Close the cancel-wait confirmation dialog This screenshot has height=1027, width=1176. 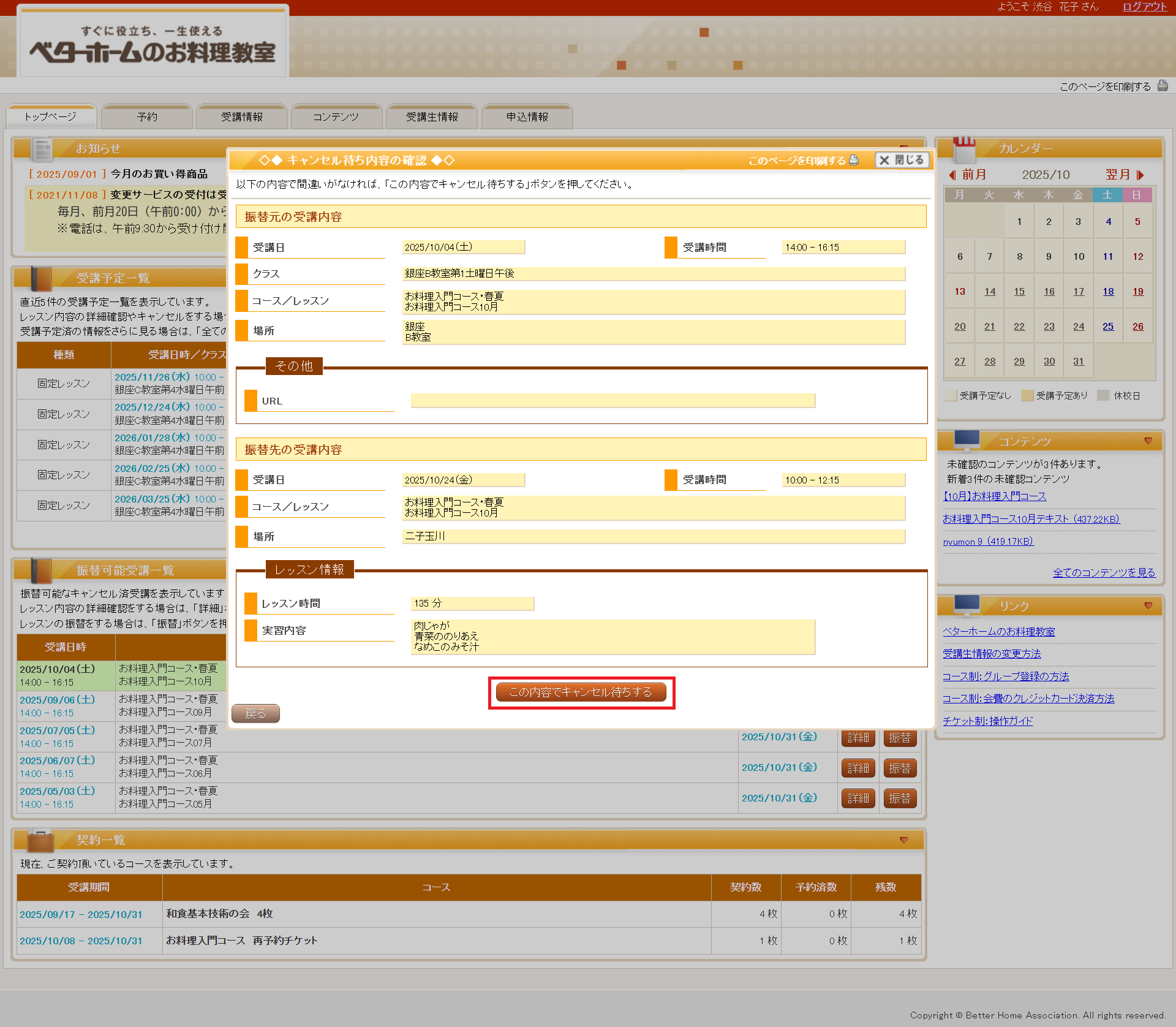[902, 160]
